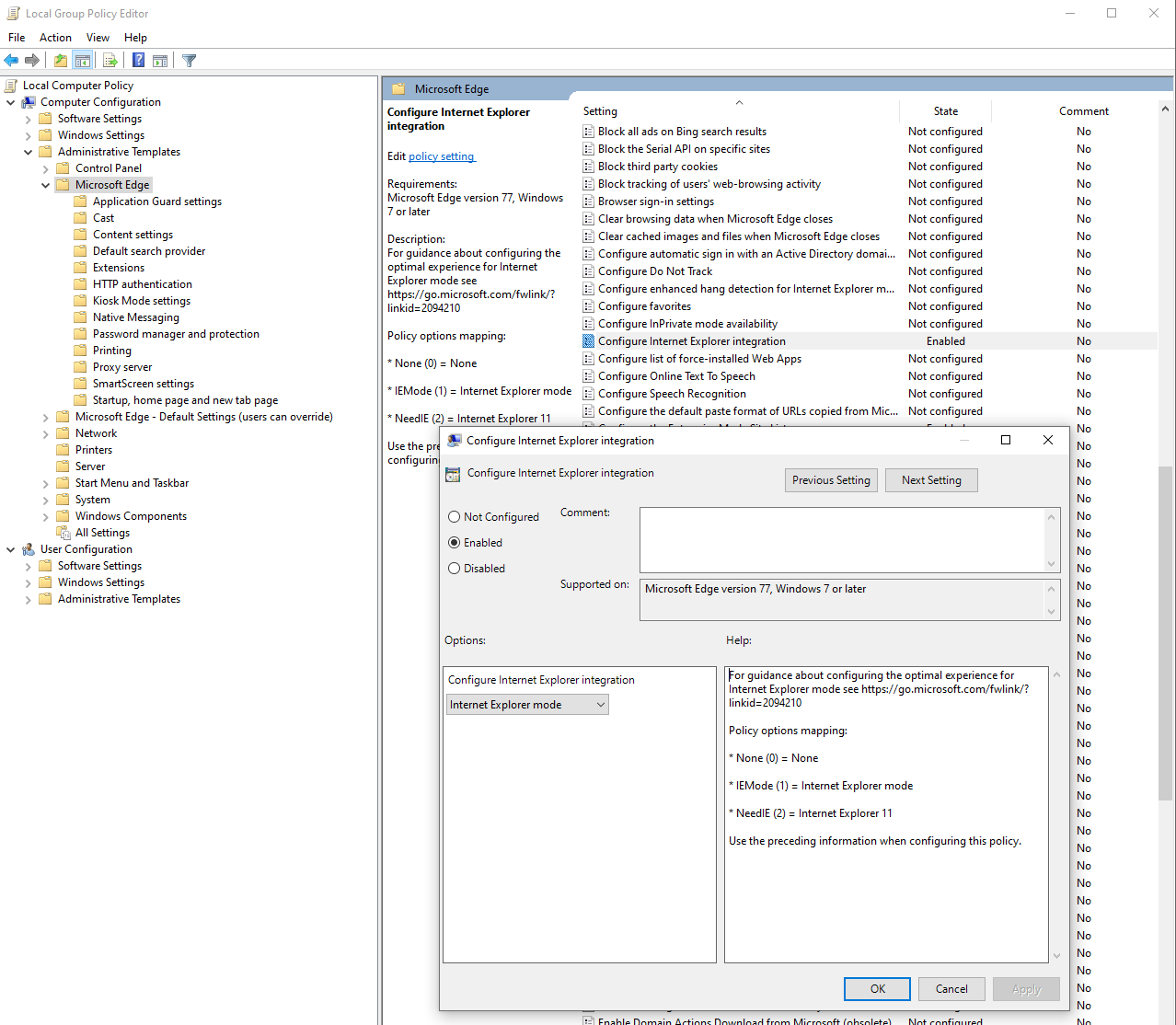
Task: Open the View menu
Action: [x=98, y=38]
